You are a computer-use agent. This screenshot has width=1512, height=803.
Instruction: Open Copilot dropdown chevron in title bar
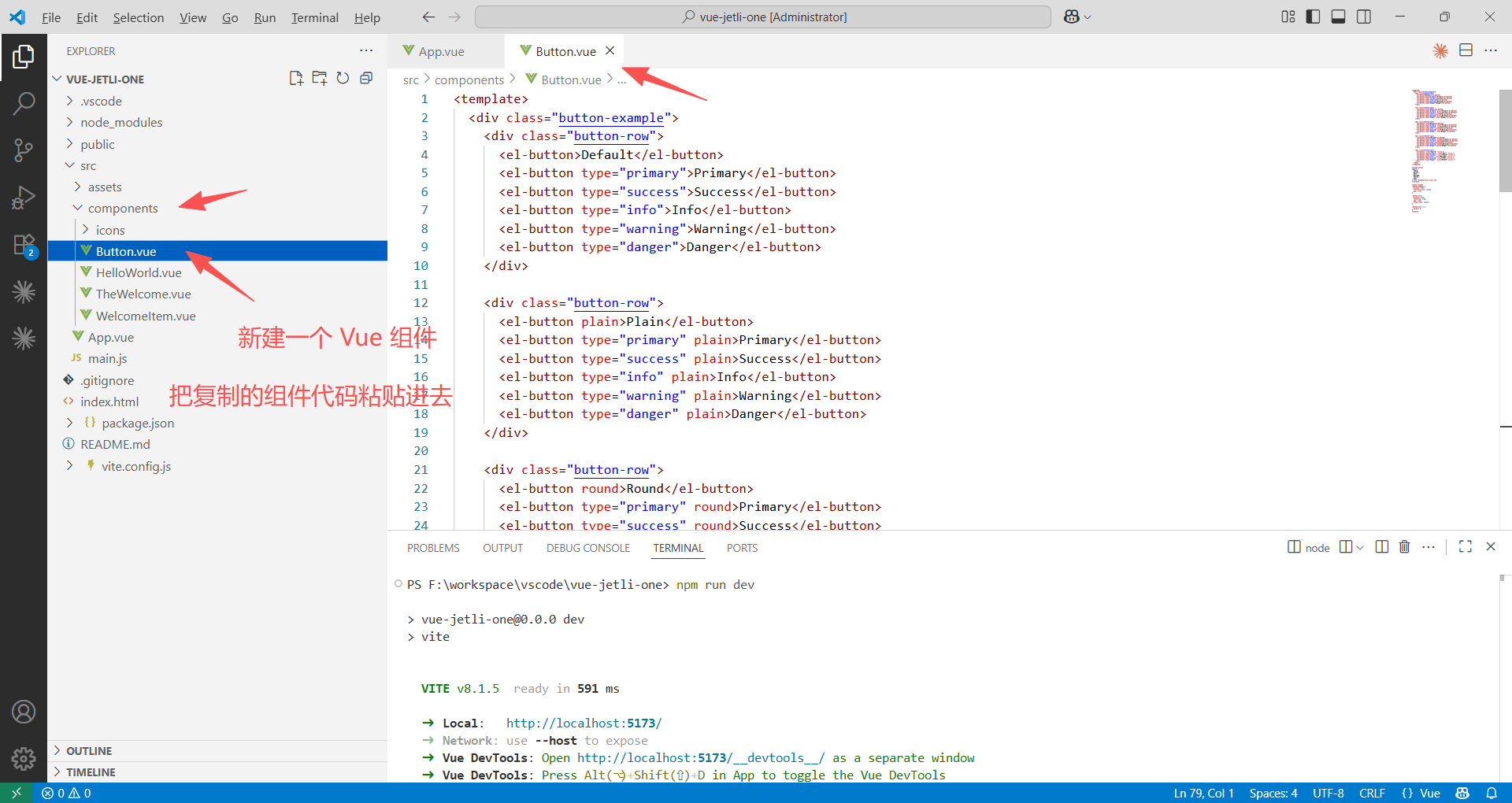1088,17
